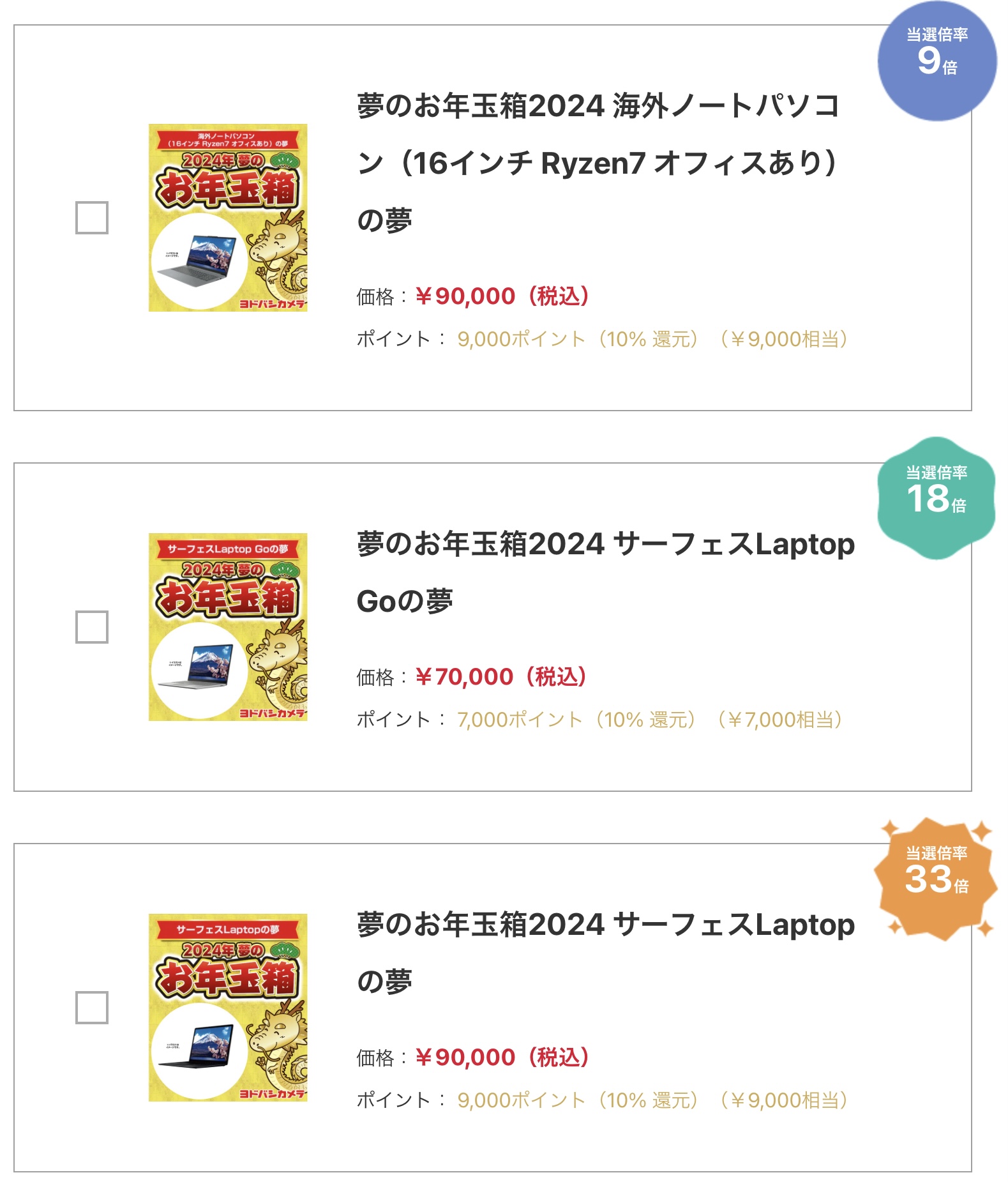The height and width of the screenshot is (1182, 1008).
Task: Click the ¥70,000（税込）price
Action: click(501, 677)
